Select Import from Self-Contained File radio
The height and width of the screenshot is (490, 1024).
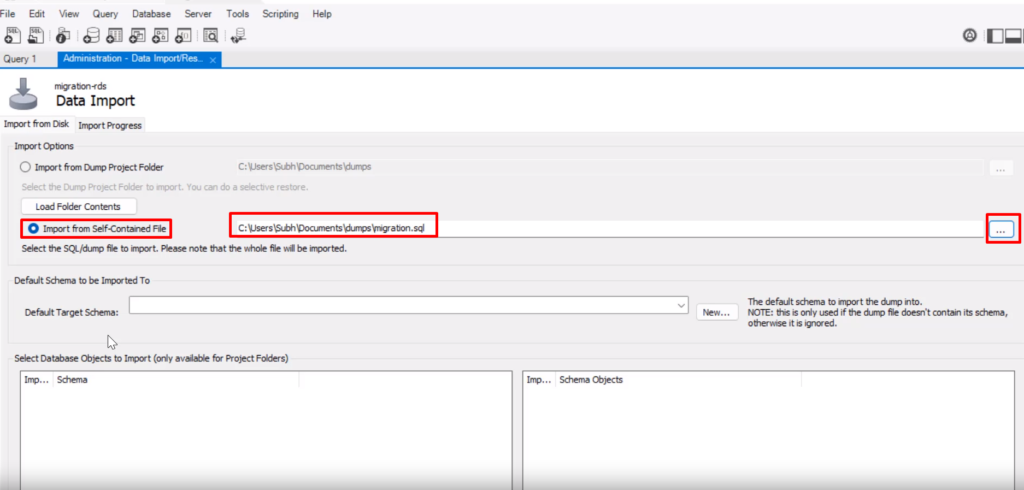33,229
